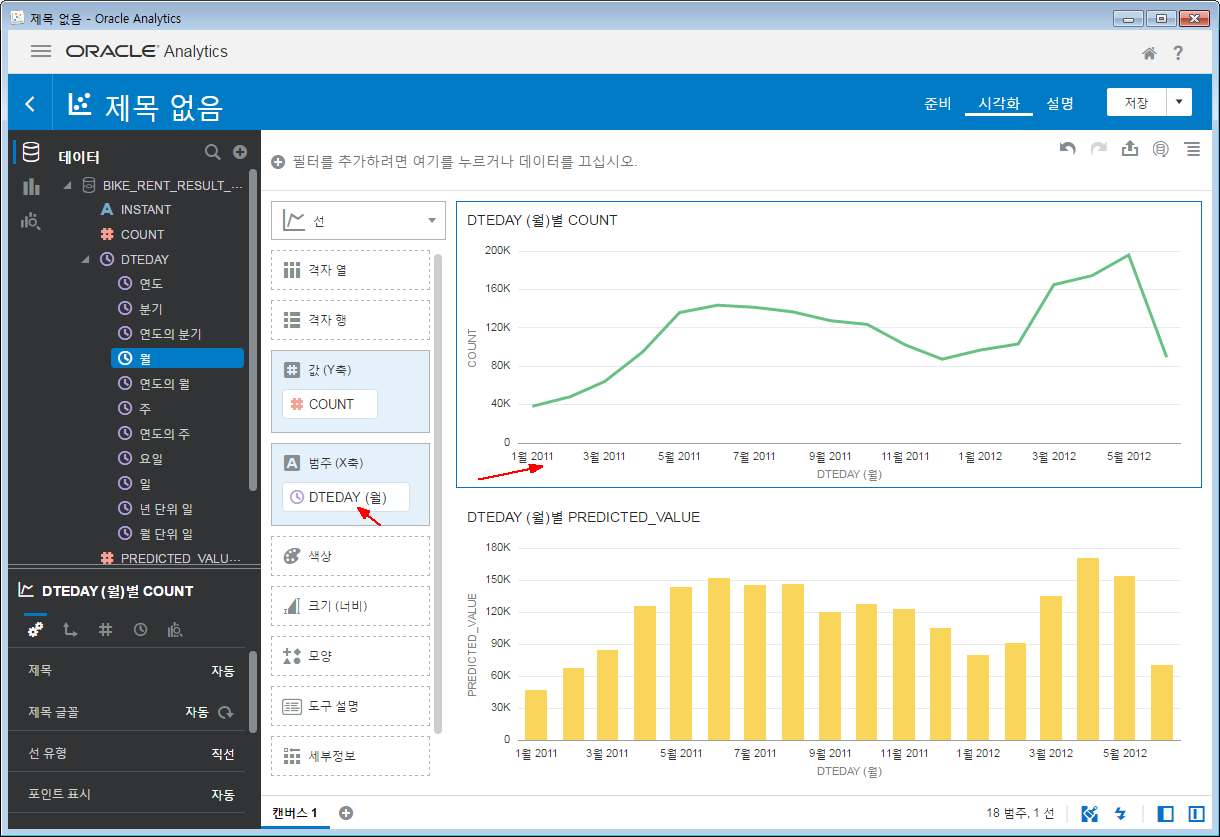Open the axis properties tab icon
This screenshot has width=1220, height=837.
coord(70,630)
